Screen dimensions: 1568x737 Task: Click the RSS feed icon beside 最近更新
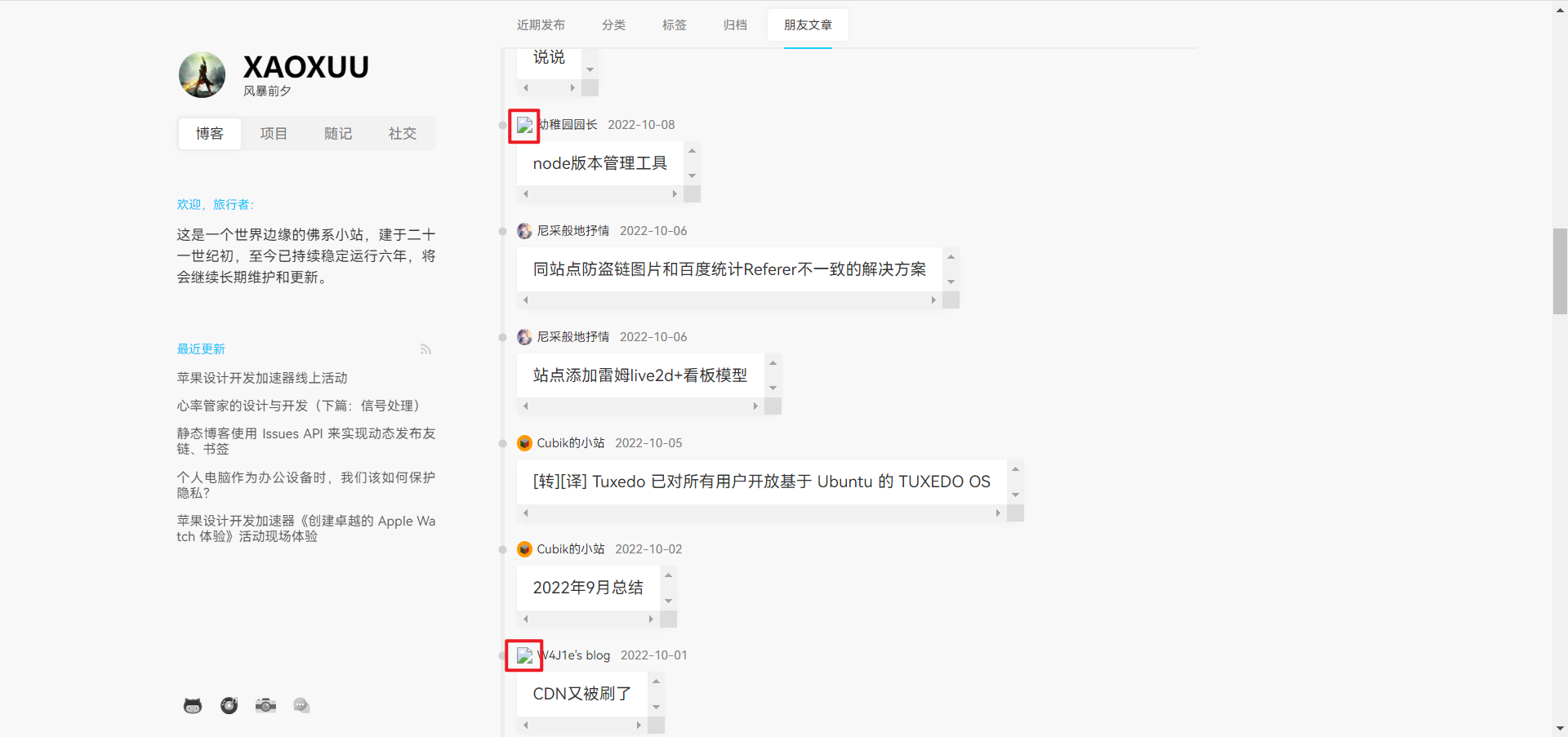pos(425,349)
